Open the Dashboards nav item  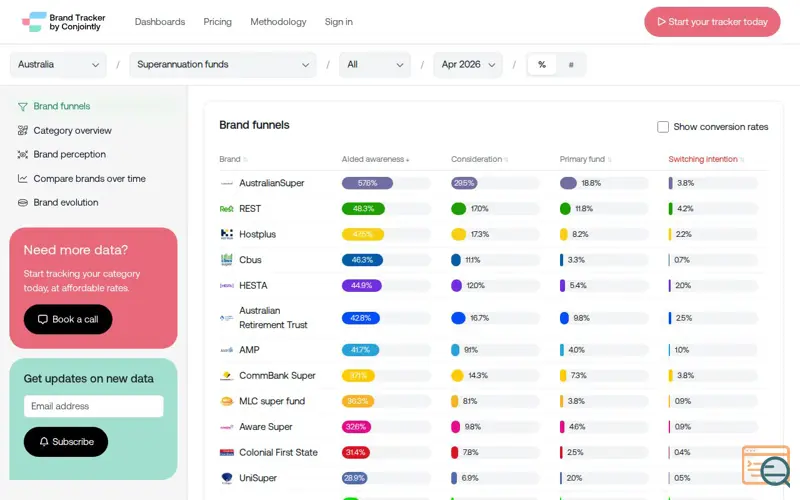point(160,22)
